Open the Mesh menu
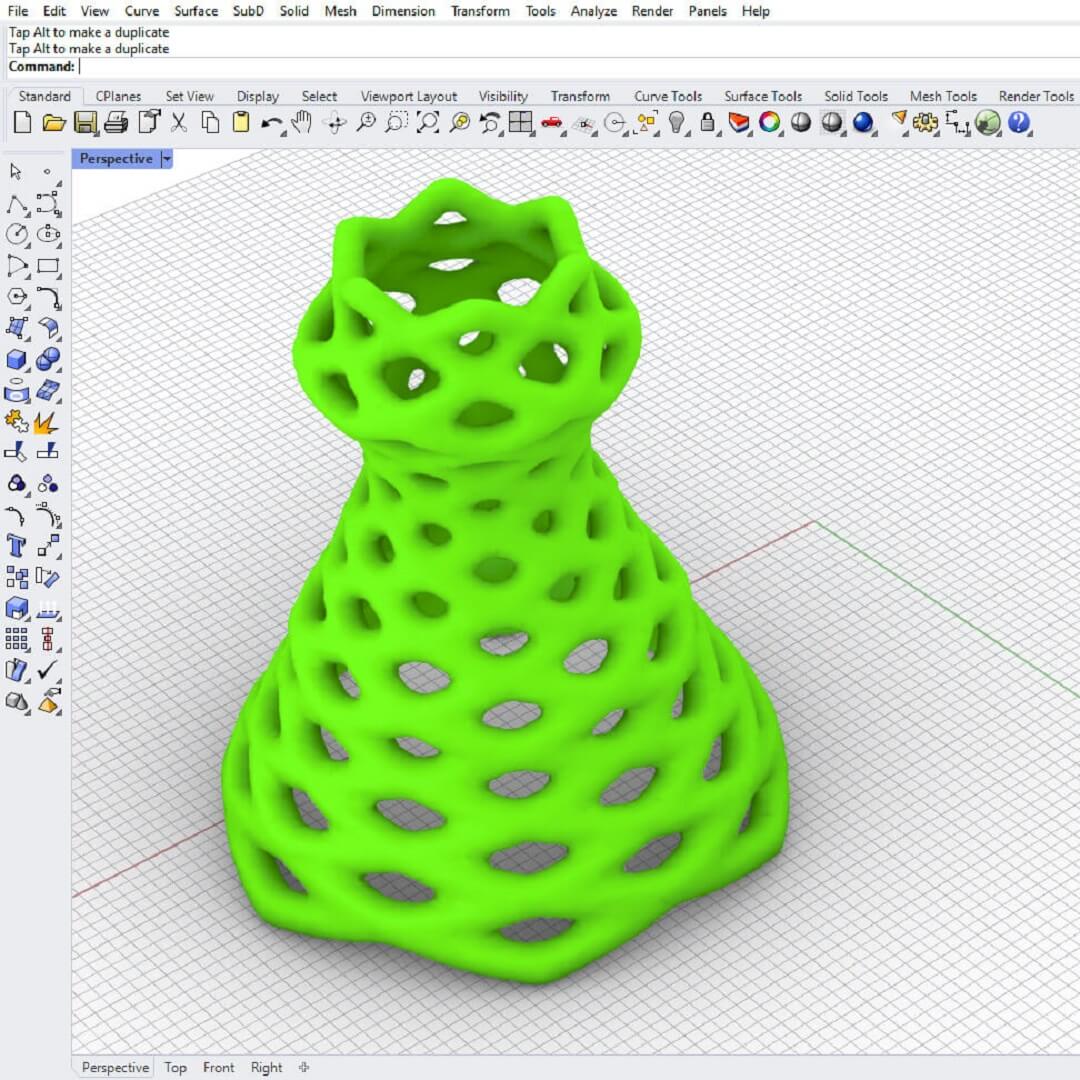This screenshot has height=1080, width=1080. pos(340,11)
